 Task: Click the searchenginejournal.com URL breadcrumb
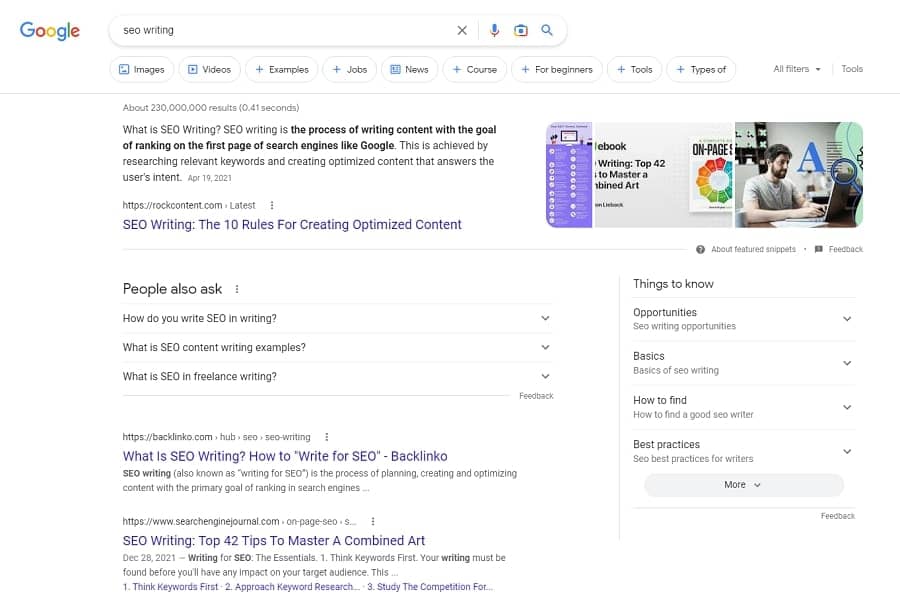[239, 521]
